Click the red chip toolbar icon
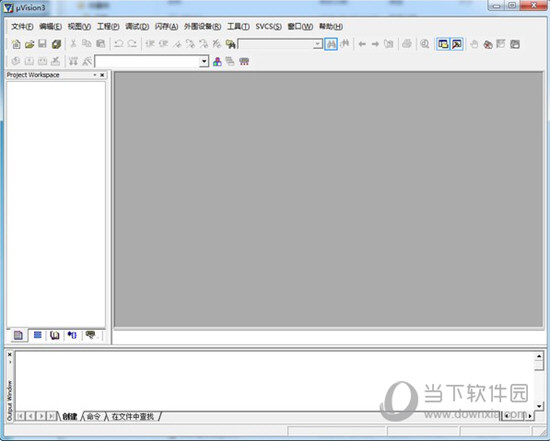 click(x=244, y=62)
